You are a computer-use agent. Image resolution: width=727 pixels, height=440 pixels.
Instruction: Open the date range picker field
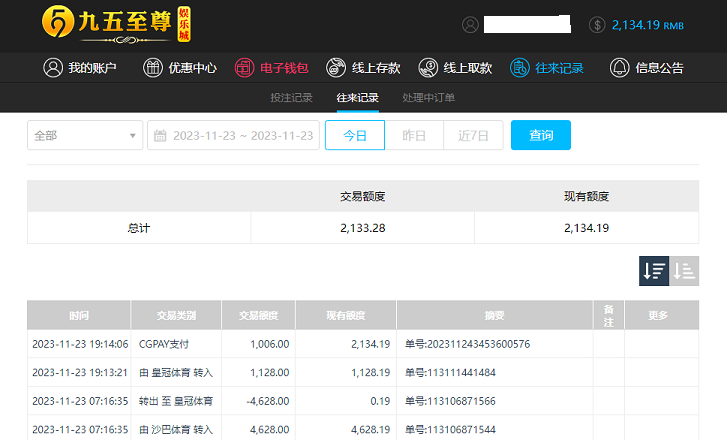coord(233,135)
